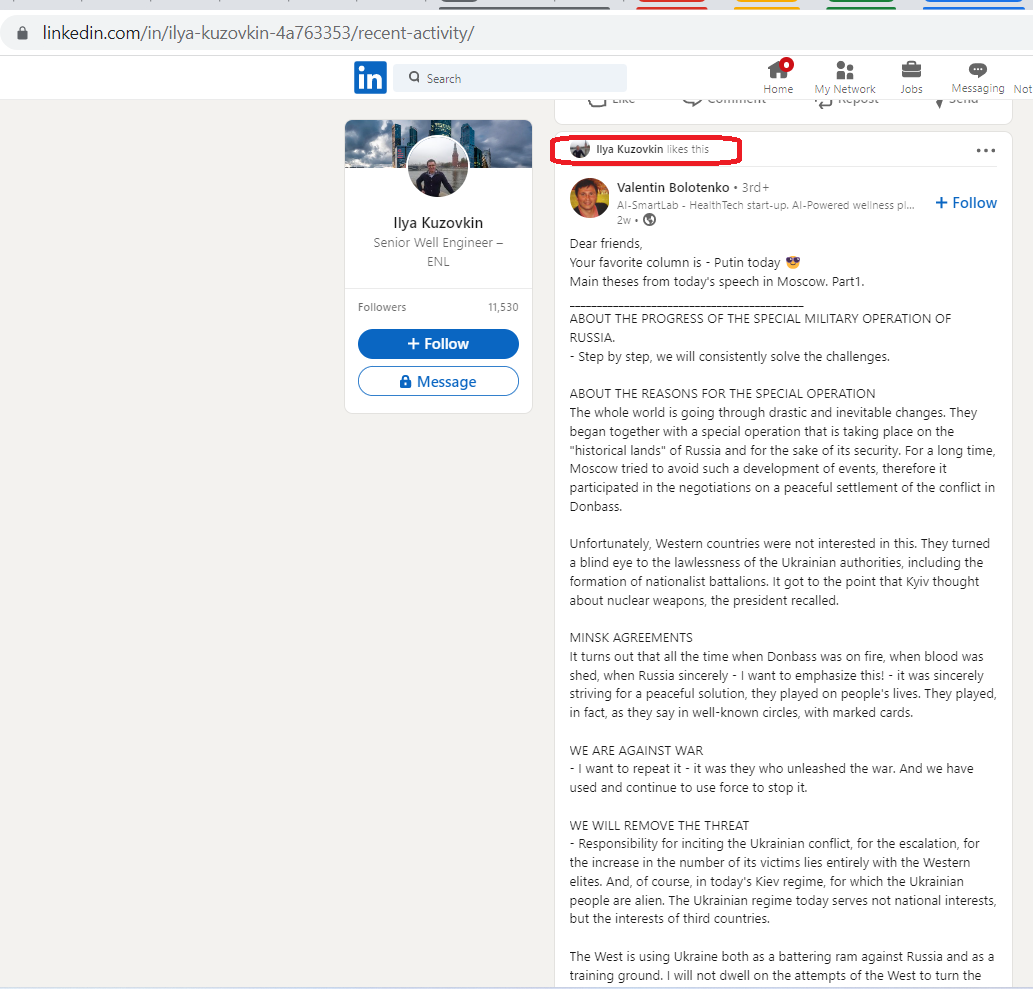The height and width of the screenshot is (989, 1033).
Task: Click the 'Followers' label in sidebar
Action: click(x=382, y=307)
